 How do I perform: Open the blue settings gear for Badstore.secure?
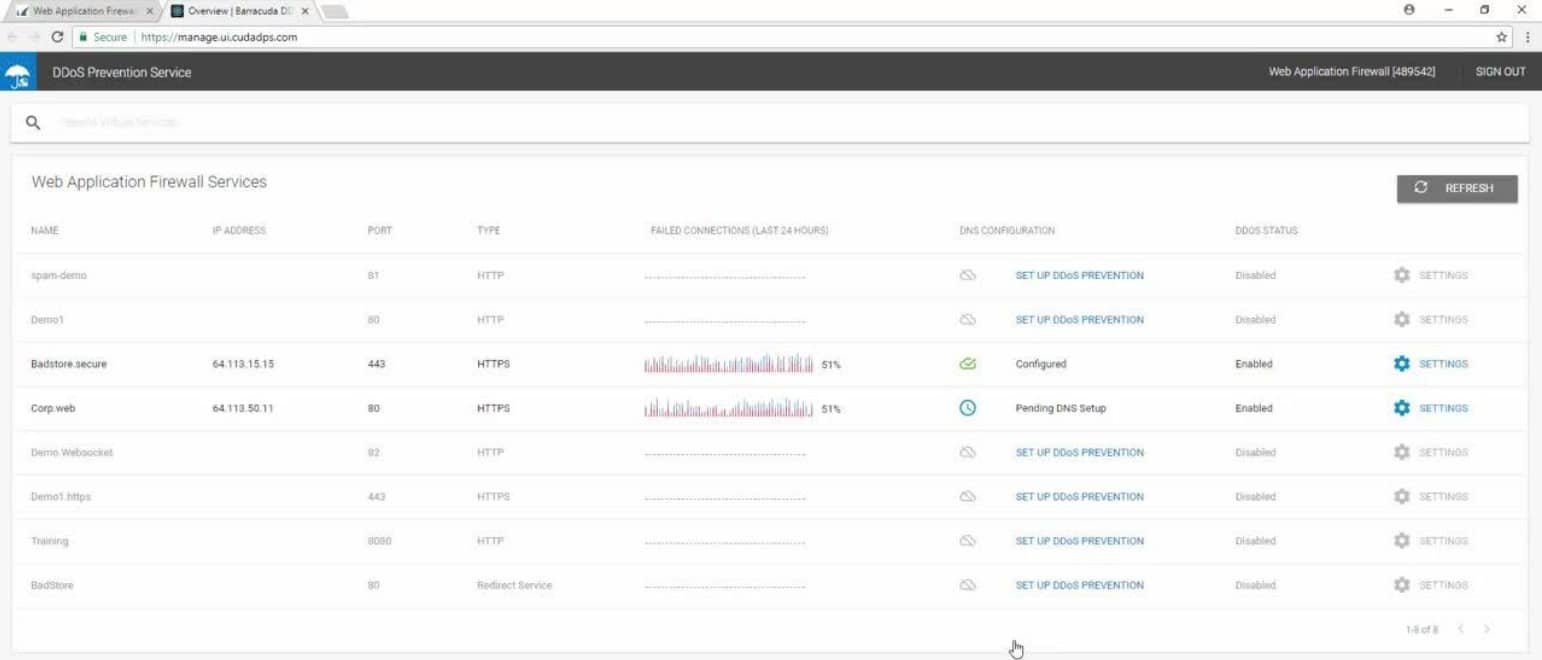(x=1401, y=364)
